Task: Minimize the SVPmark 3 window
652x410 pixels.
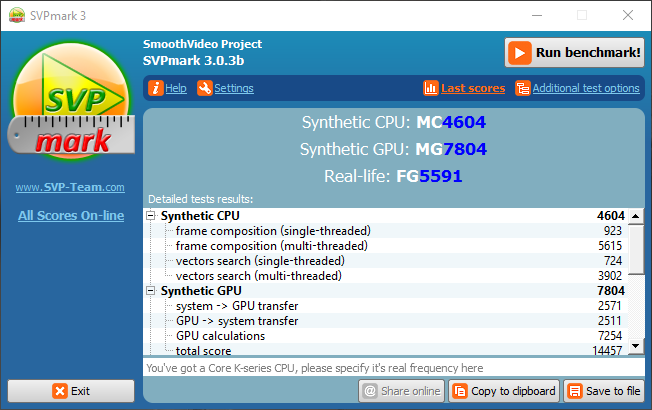Action: (x=537, y=15)
